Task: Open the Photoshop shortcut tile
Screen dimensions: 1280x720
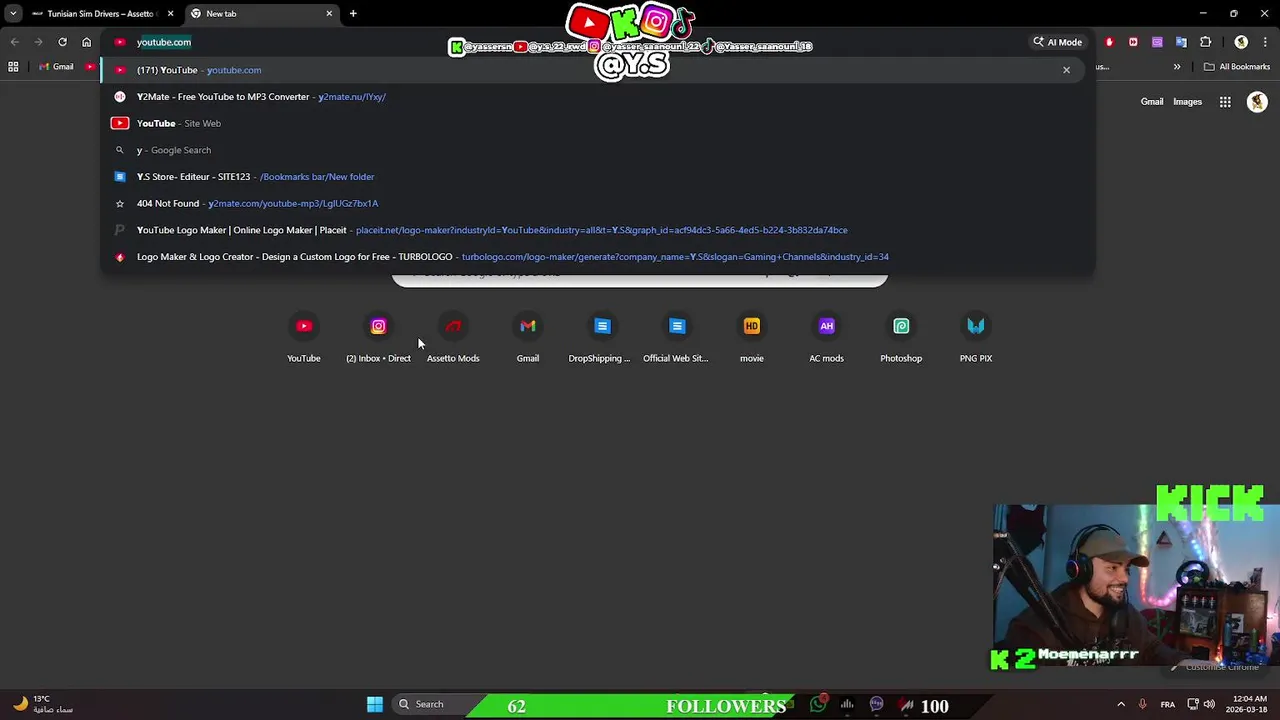Action: pos(901,338)
